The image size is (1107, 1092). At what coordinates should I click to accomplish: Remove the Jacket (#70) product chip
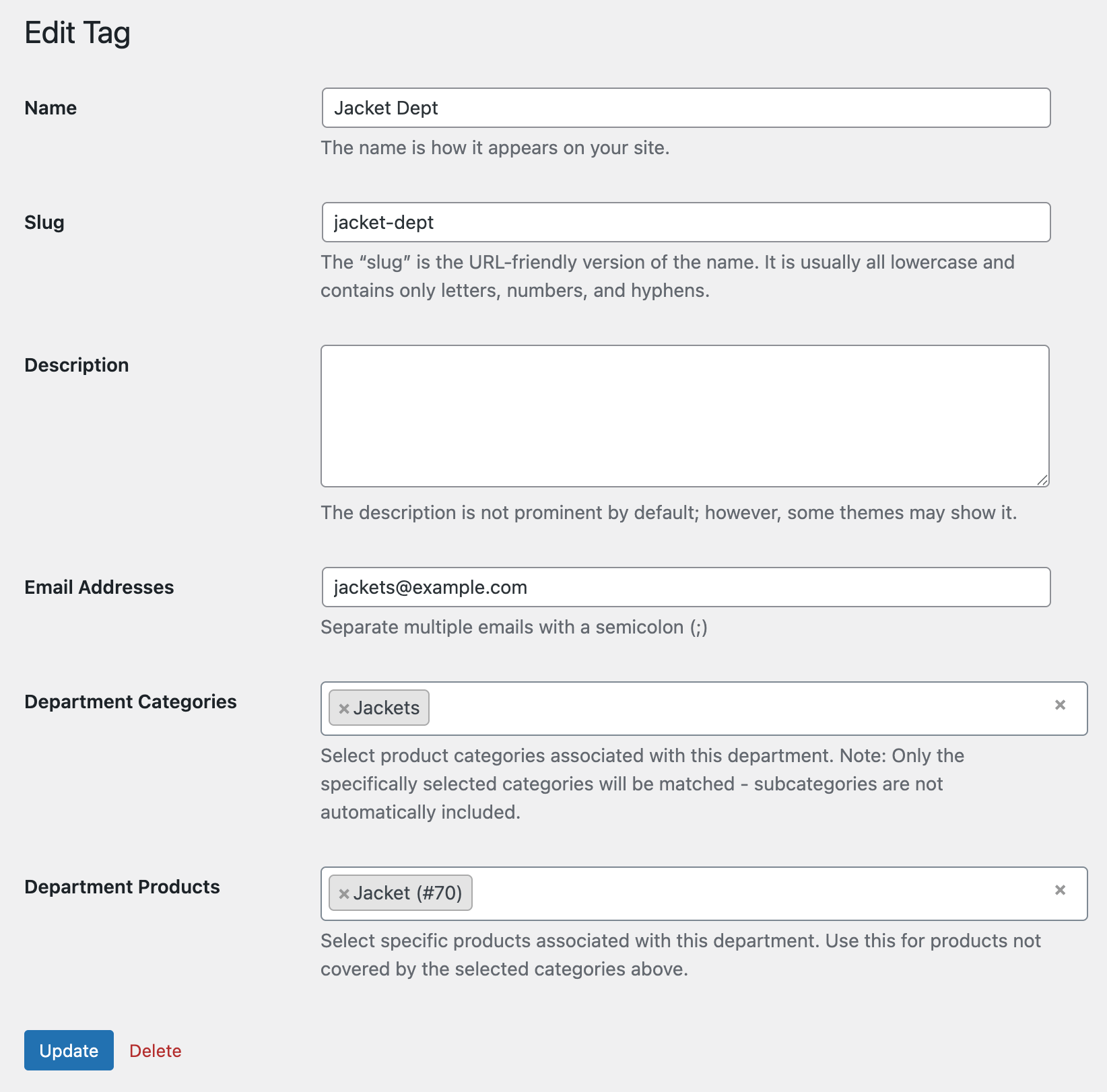[344, 893]
